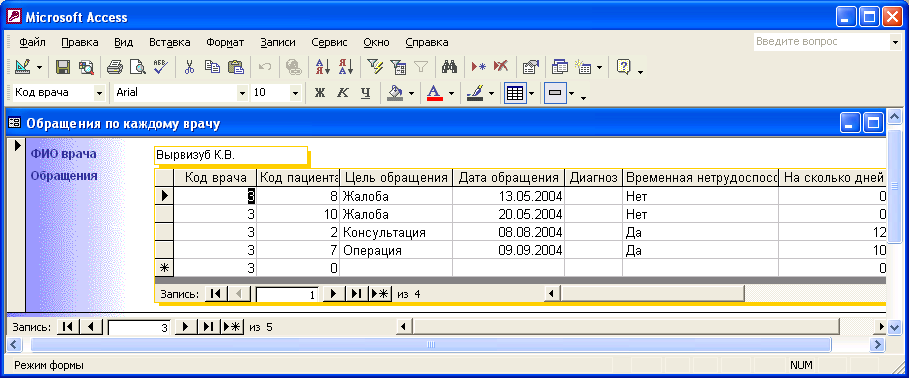909x378 pixels.
Task: Click the Delete record toolbar icon
Action: tap(501, 67)
